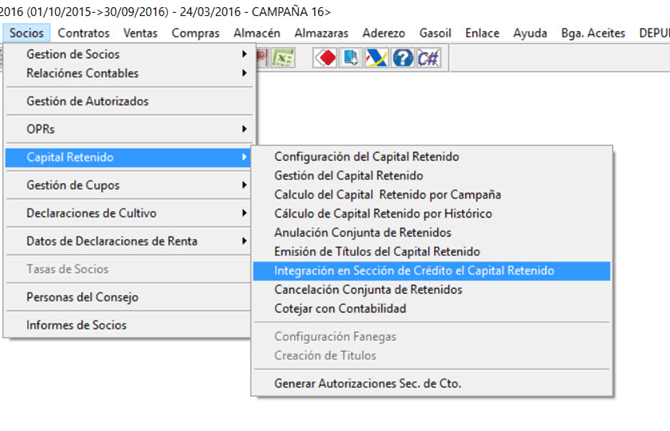Click the crossed-out C# toolbar icon

428,58
